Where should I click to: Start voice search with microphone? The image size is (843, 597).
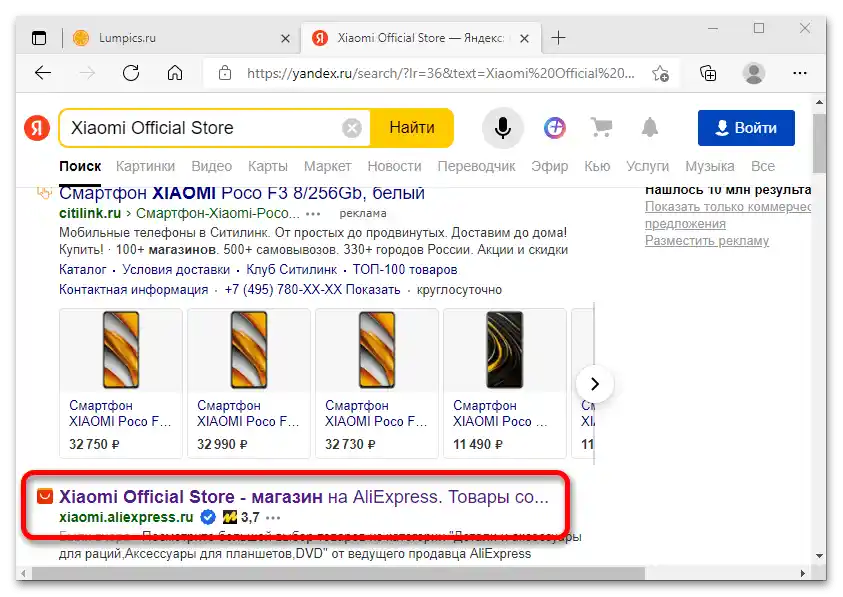click(x=503, y=128)
